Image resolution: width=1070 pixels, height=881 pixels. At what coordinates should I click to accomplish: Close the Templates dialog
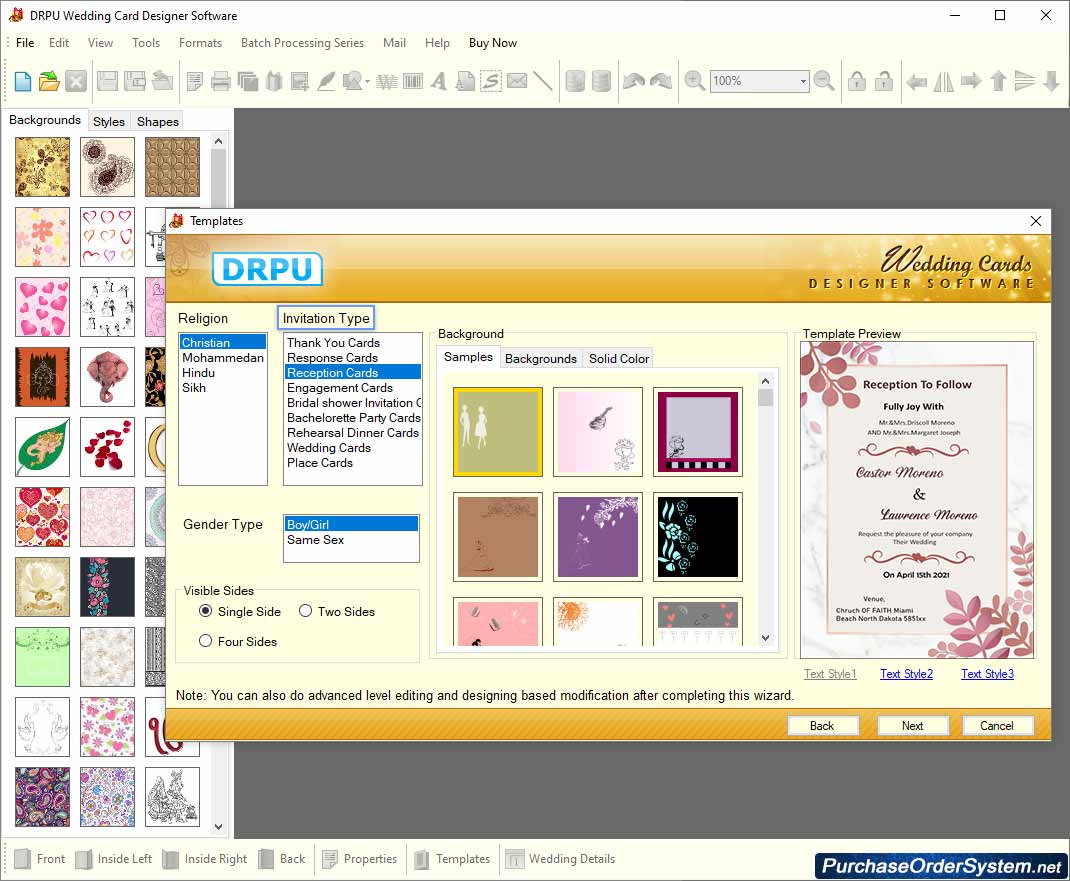click(1035, 221)
